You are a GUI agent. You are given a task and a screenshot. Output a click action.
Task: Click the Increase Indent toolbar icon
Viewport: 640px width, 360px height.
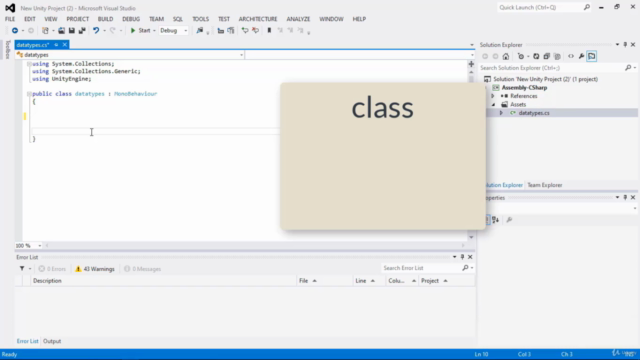(231, 31)
